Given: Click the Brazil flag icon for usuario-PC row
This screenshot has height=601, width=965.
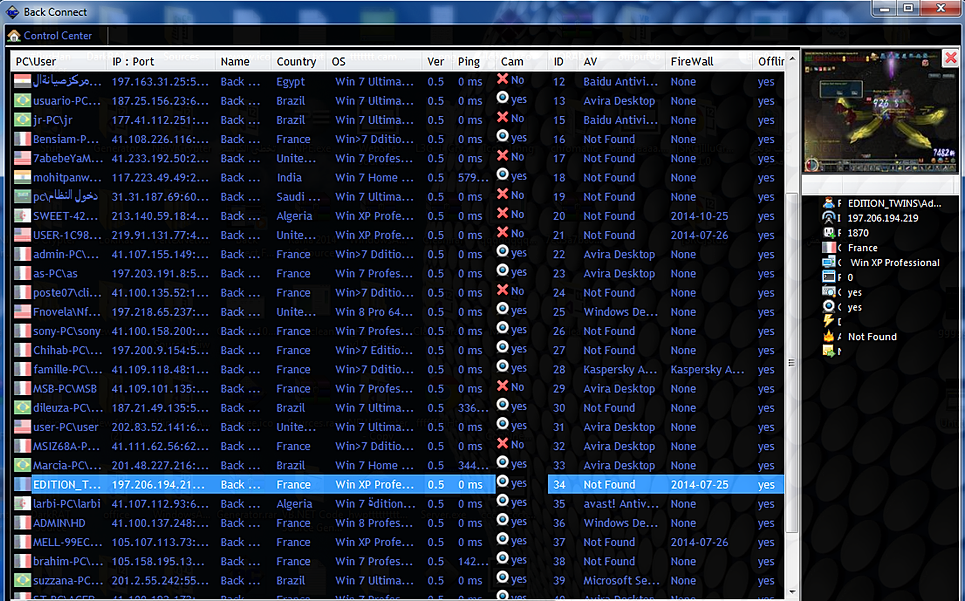Looking at the screenshot, I should click(22, 100).
